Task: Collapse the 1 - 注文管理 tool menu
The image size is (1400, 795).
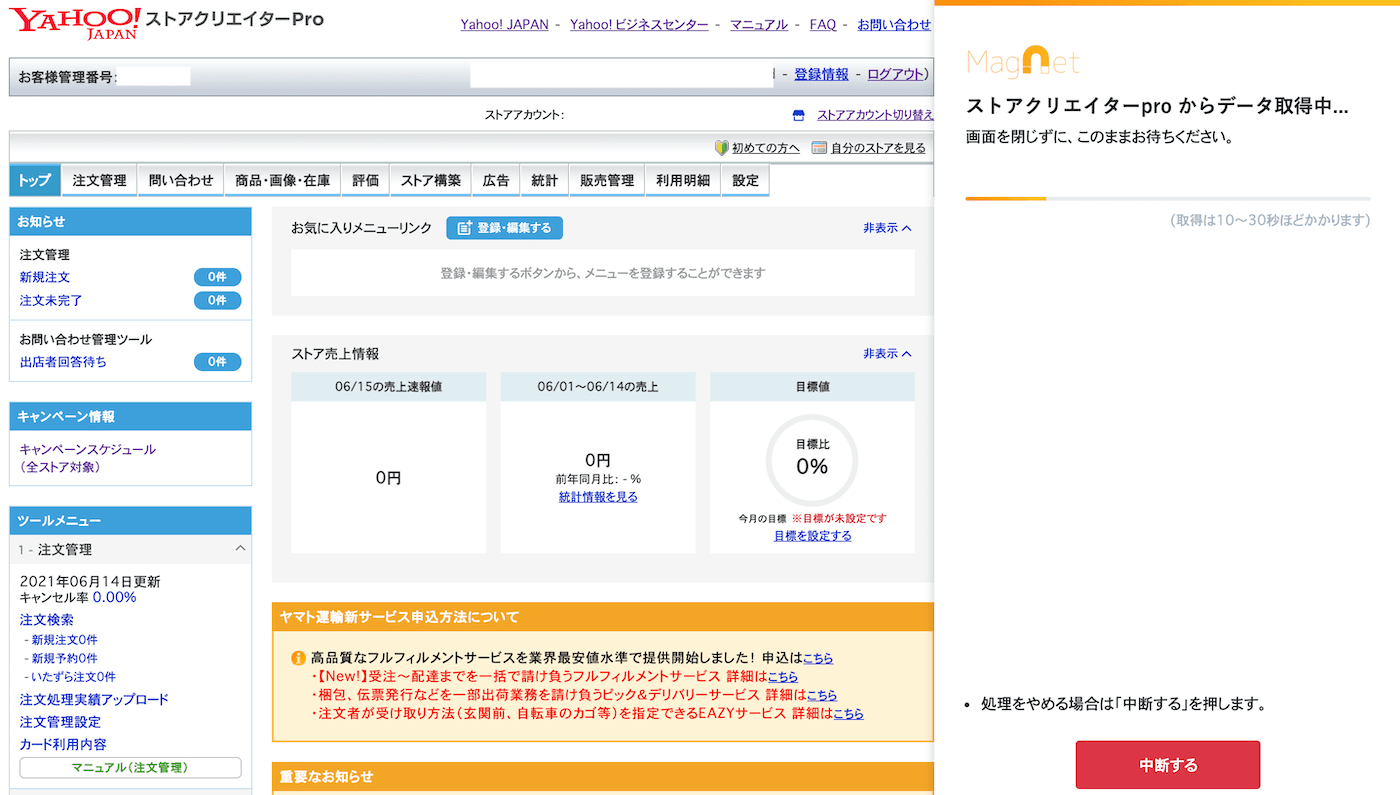Action: tap(240, 549)
